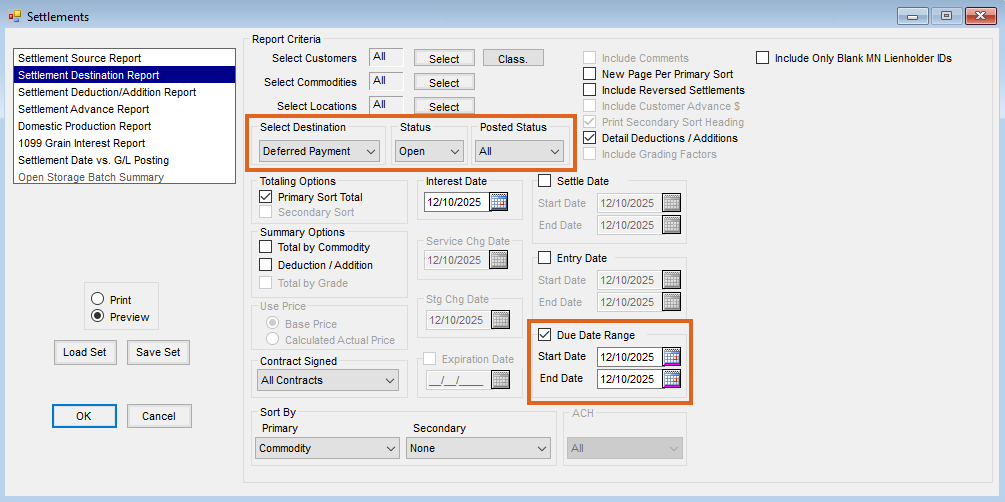Screen dimensions: 1005x502
Task: Open the Primary sort Commodity dropdown
Action: tap(327, 448)
